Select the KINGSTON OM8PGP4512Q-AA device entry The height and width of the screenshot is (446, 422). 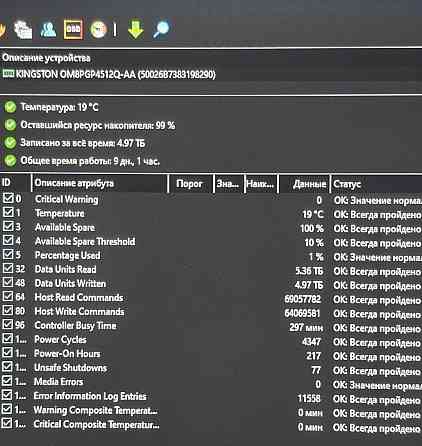109,74
